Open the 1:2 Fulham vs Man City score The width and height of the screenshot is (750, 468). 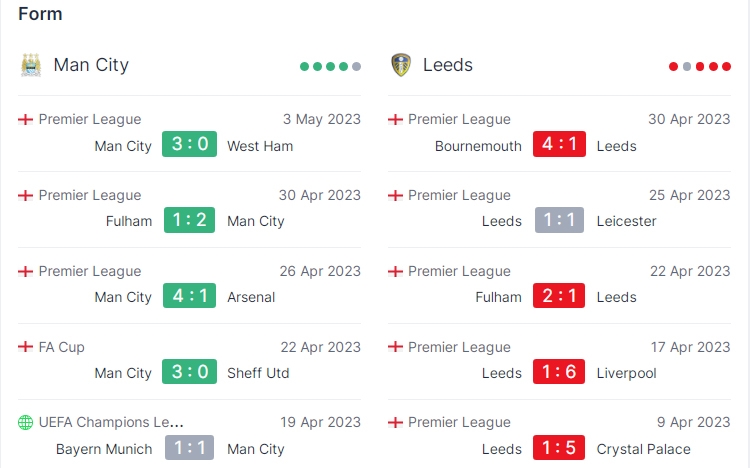(x=189, y=220)
